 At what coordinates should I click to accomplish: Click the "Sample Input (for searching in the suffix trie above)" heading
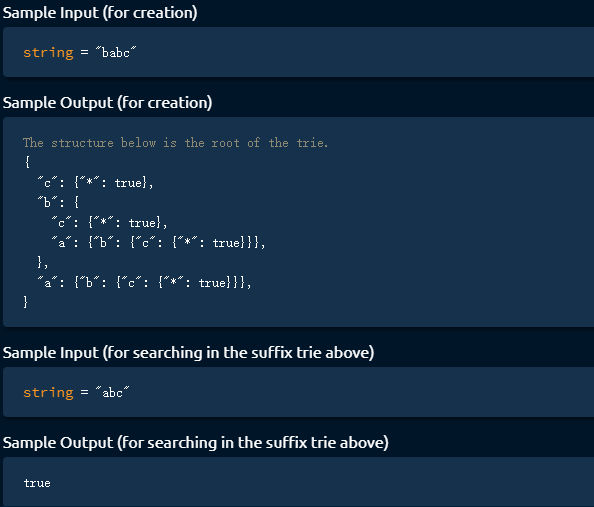click(188, 353)
